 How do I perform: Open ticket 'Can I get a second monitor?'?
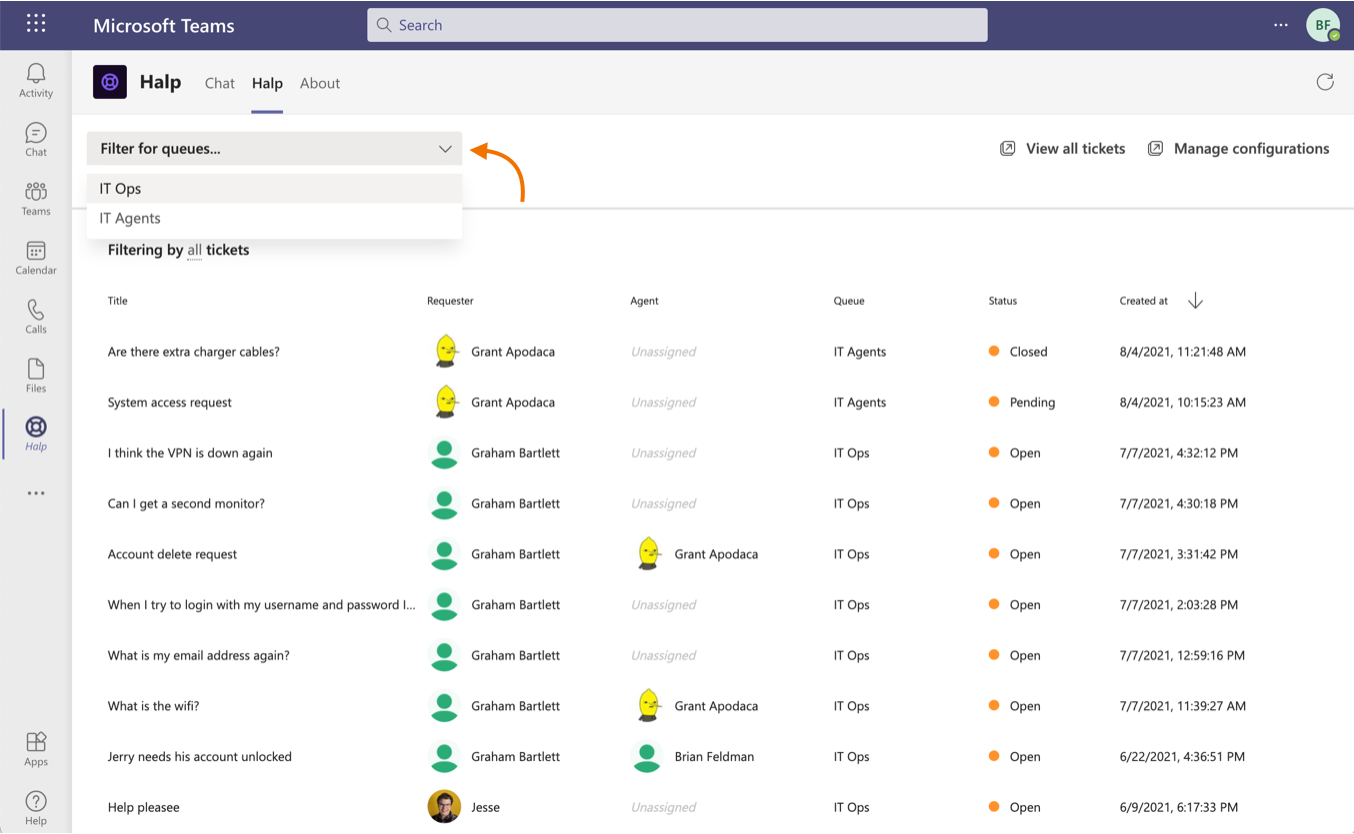pos(186,504)
